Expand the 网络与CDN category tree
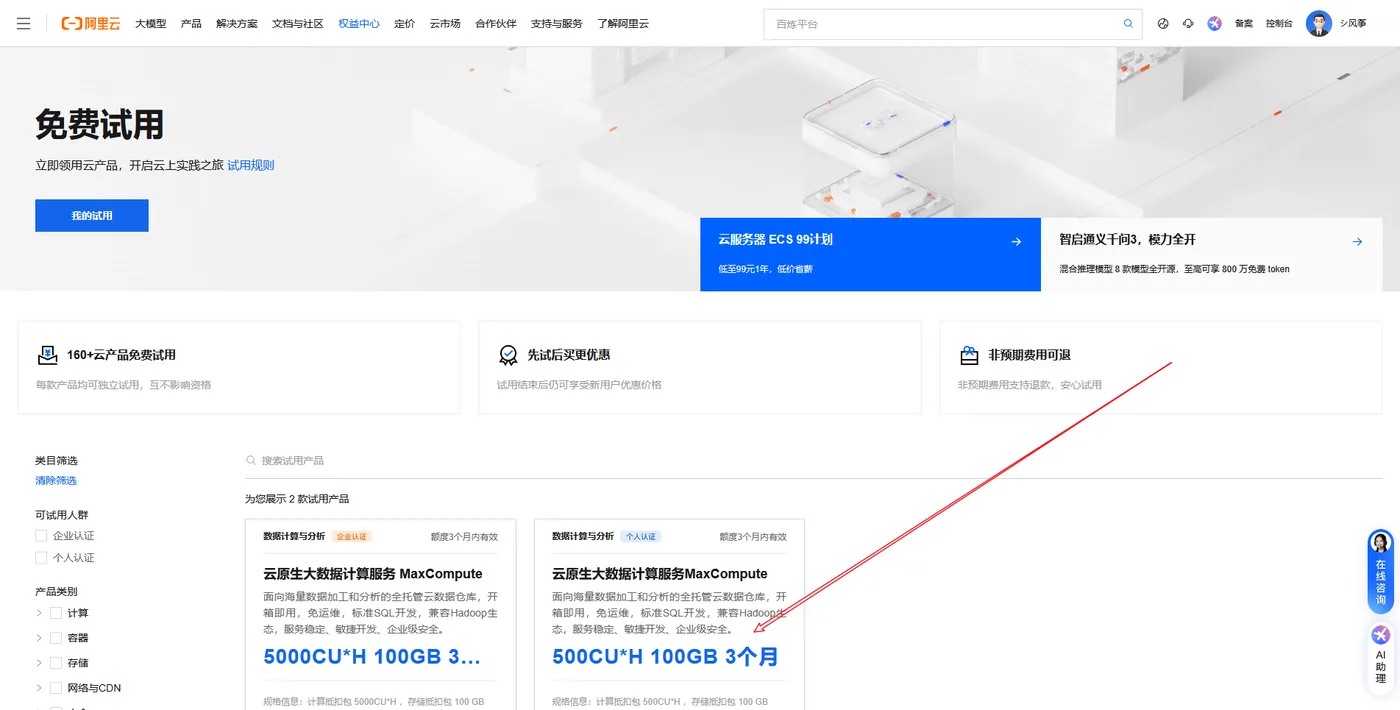Screen dimensions: 1400x710 [38, 687]
